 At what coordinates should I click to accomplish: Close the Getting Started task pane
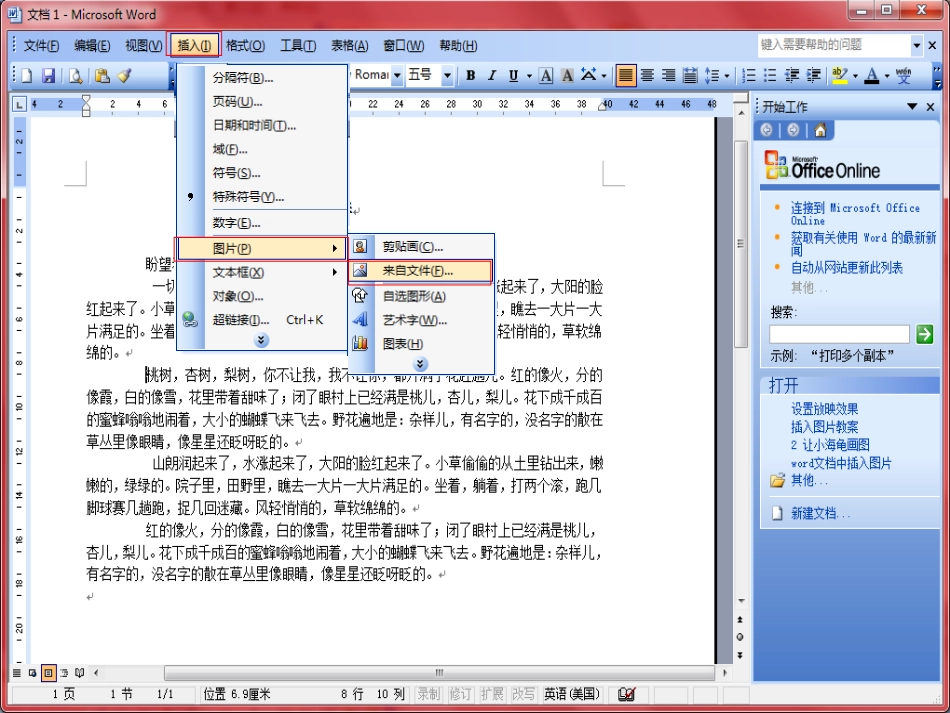pyautogui.click(x=931, y=107)
